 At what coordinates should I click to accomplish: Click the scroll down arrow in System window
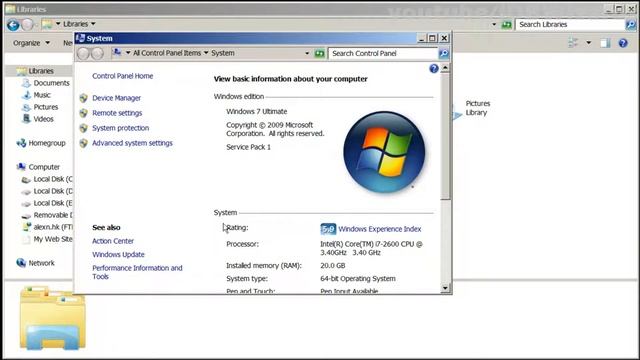click(445, 288)
